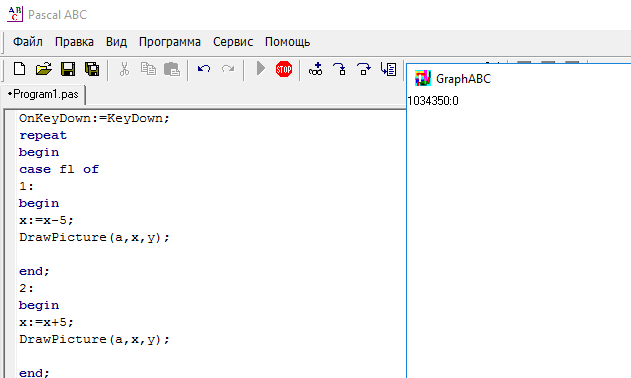Click the line OnKeyDown:=KeyDown;

(x=94, y=118)
